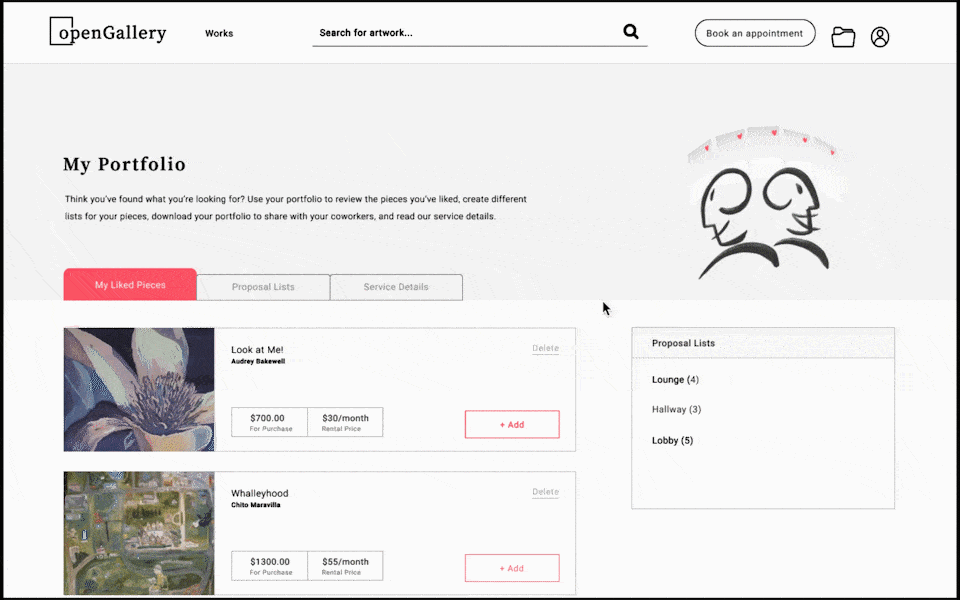Open the Whalleyhood artwork thumbnail
This screenshot has width=960, height=600.
coord(139,533)
